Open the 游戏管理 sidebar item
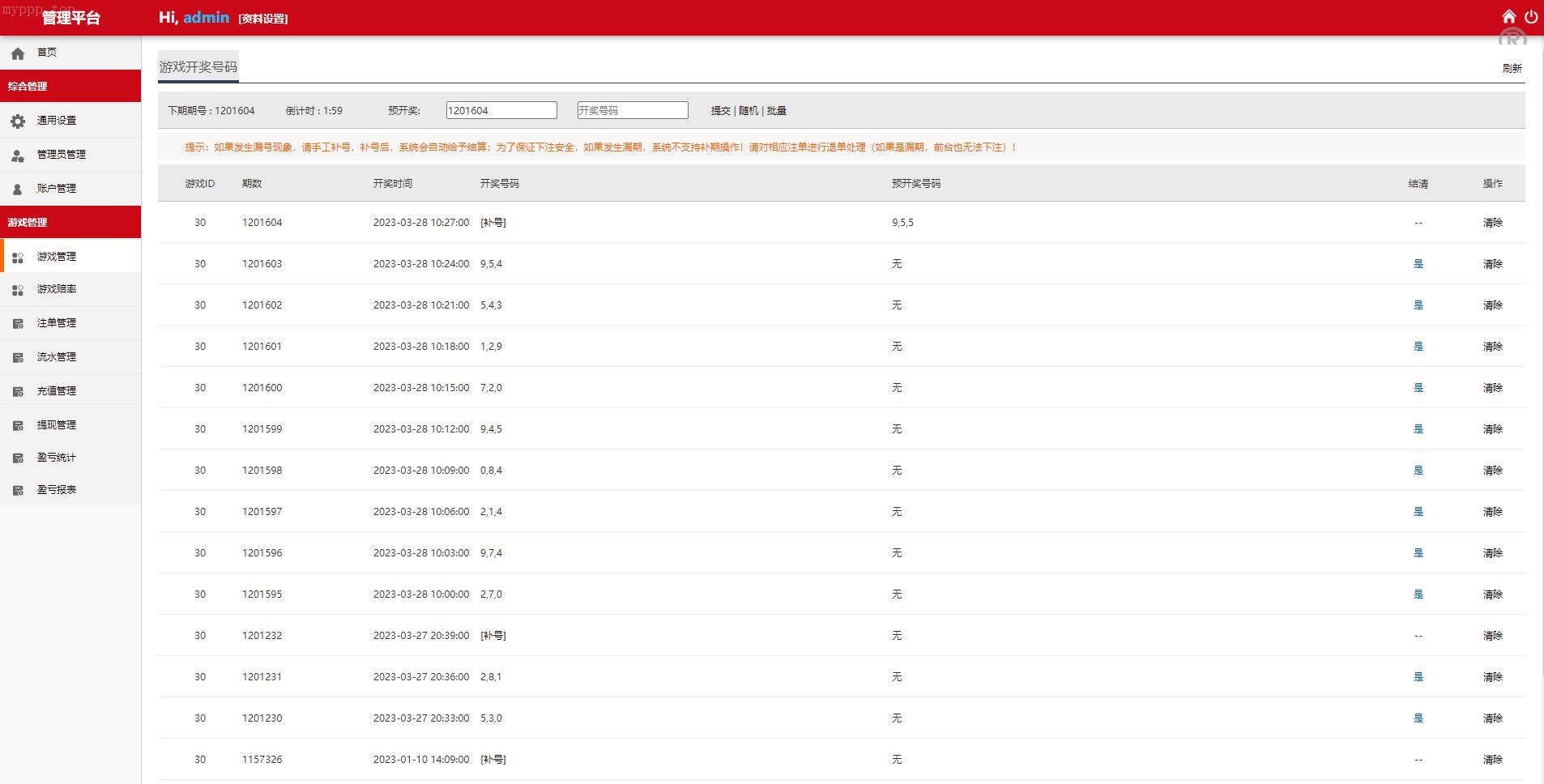Screen dimensions: 1544x784 click(x=56, y=256)
